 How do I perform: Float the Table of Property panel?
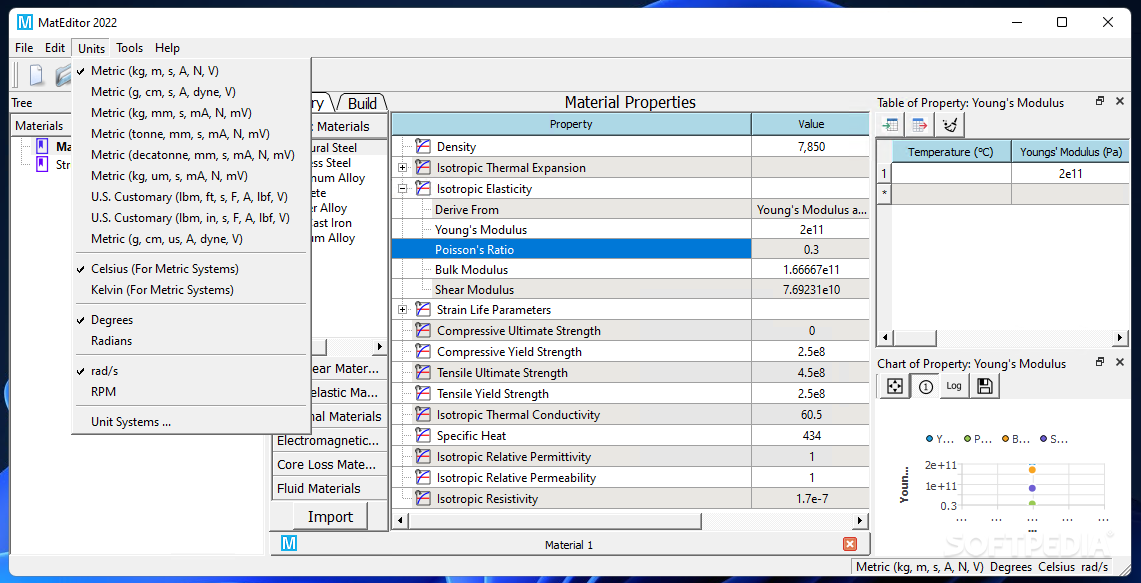point(1100,102)
